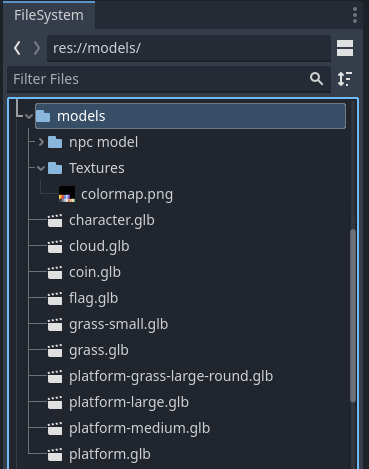Expand the npc model folder
The width and height of the screenshot is (369, 469).
[x=41, y=142]
